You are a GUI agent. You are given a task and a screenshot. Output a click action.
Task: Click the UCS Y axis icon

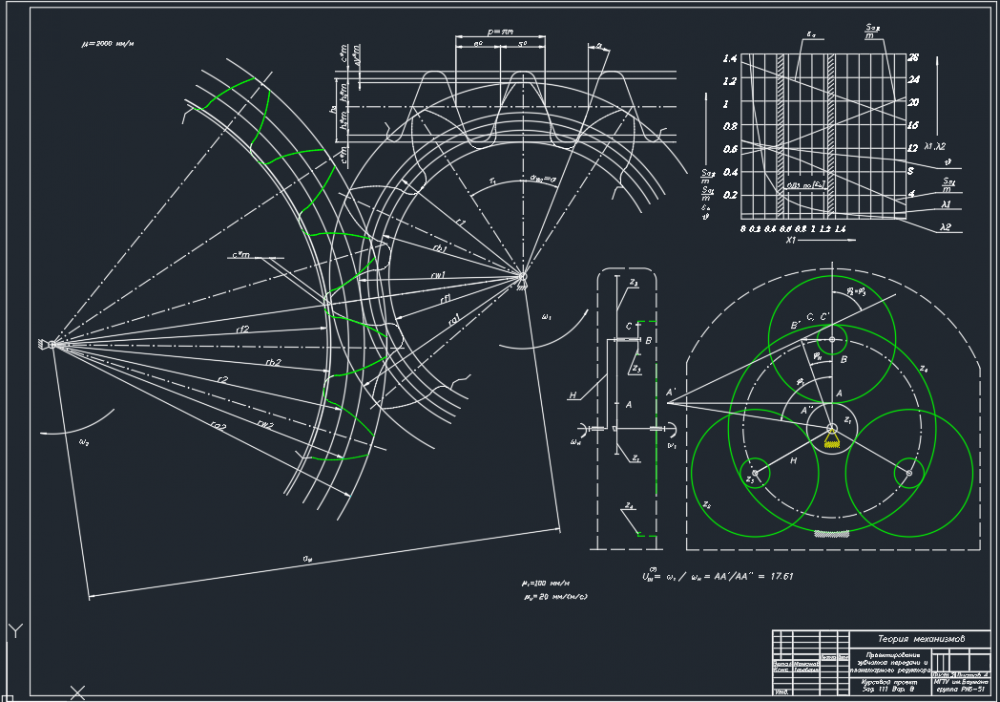pyautogui.click(x=14, y=631)
